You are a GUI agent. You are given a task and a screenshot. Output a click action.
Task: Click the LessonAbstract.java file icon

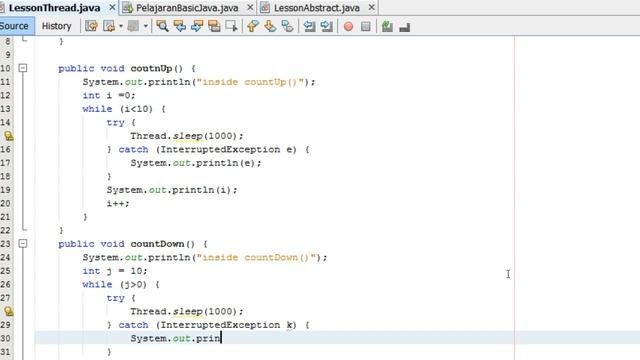click(265, 8)
